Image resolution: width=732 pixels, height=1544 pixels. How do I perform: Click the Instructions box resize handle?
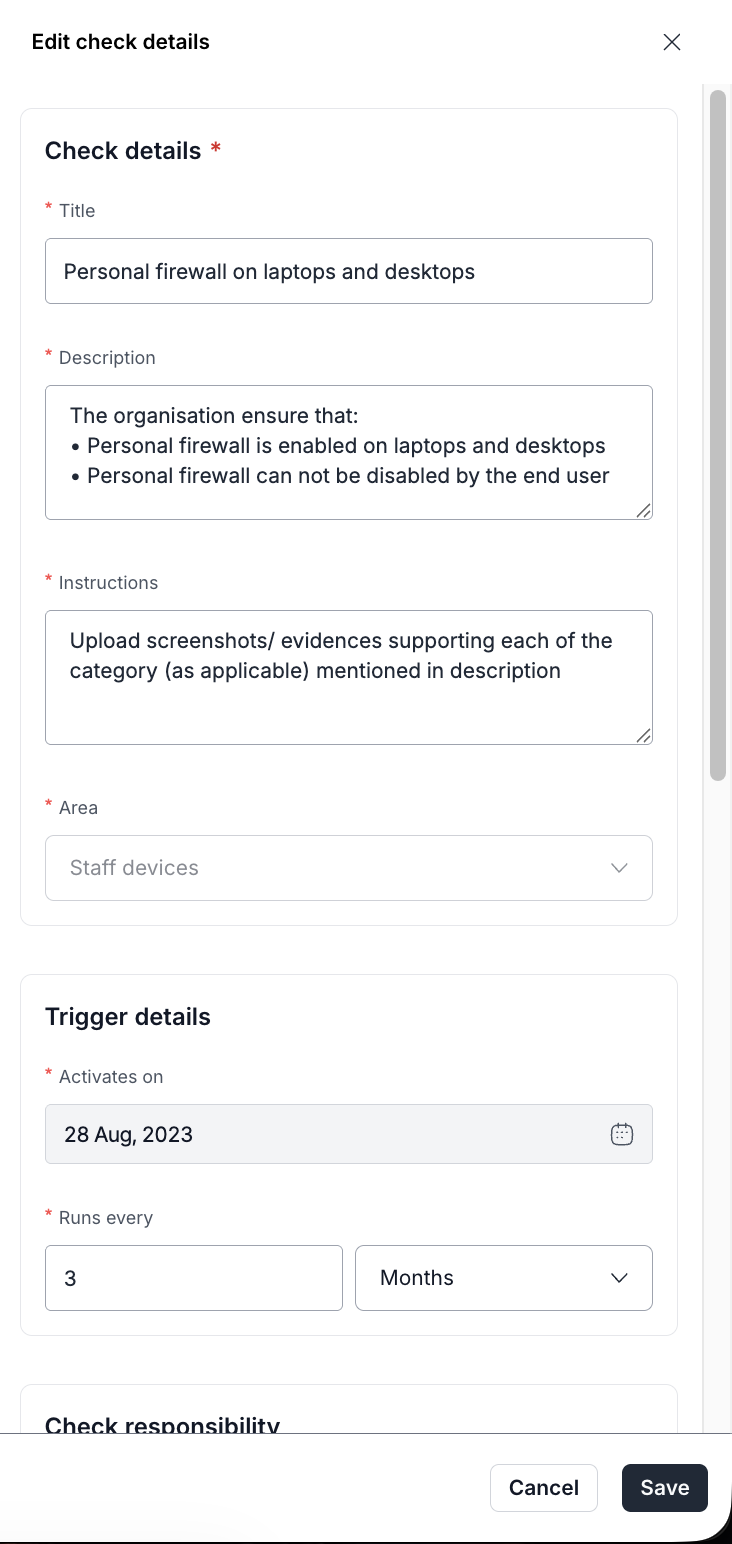644,736
